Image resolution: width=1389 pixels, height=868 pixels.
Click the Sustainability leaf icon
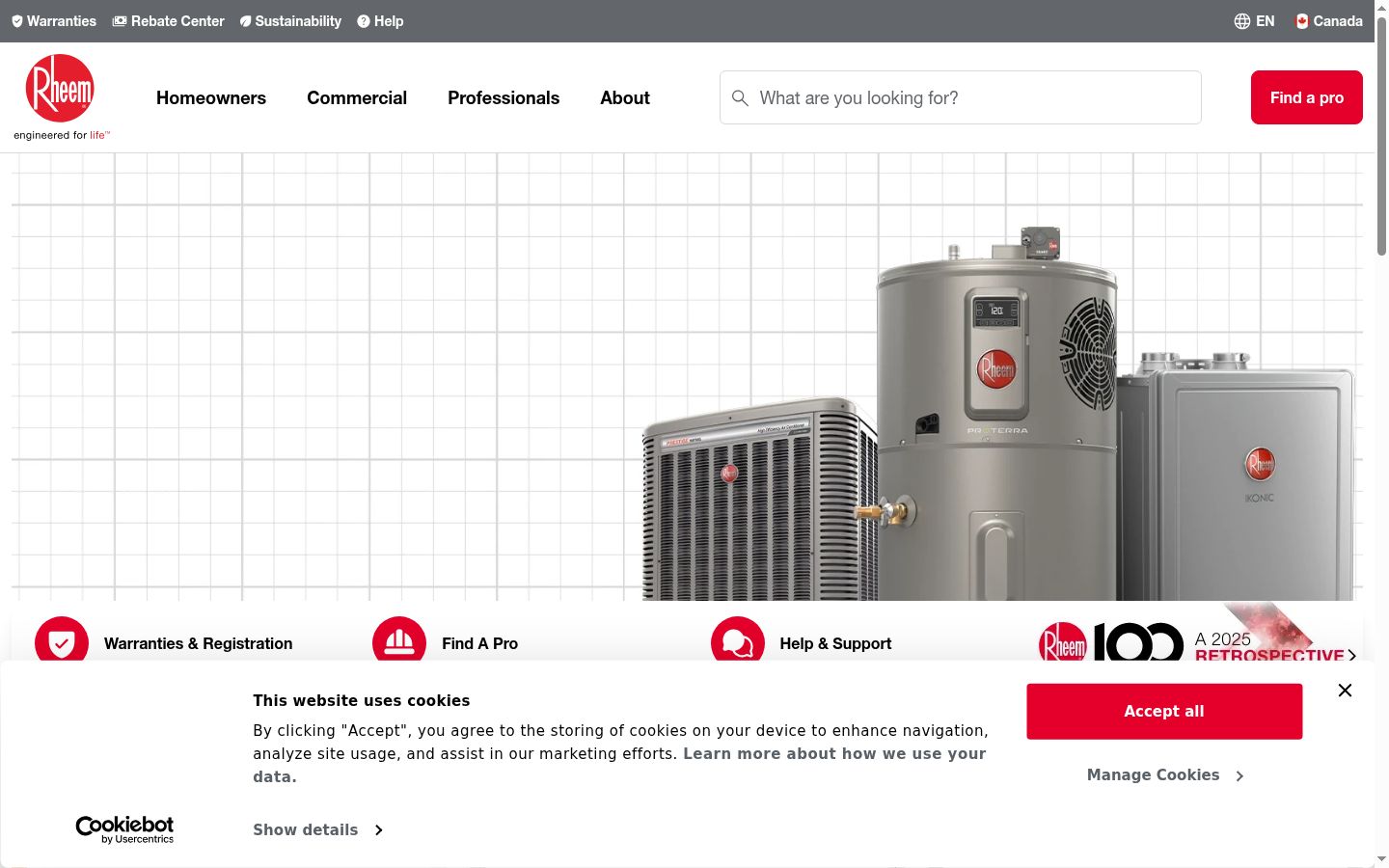point(245,21)
